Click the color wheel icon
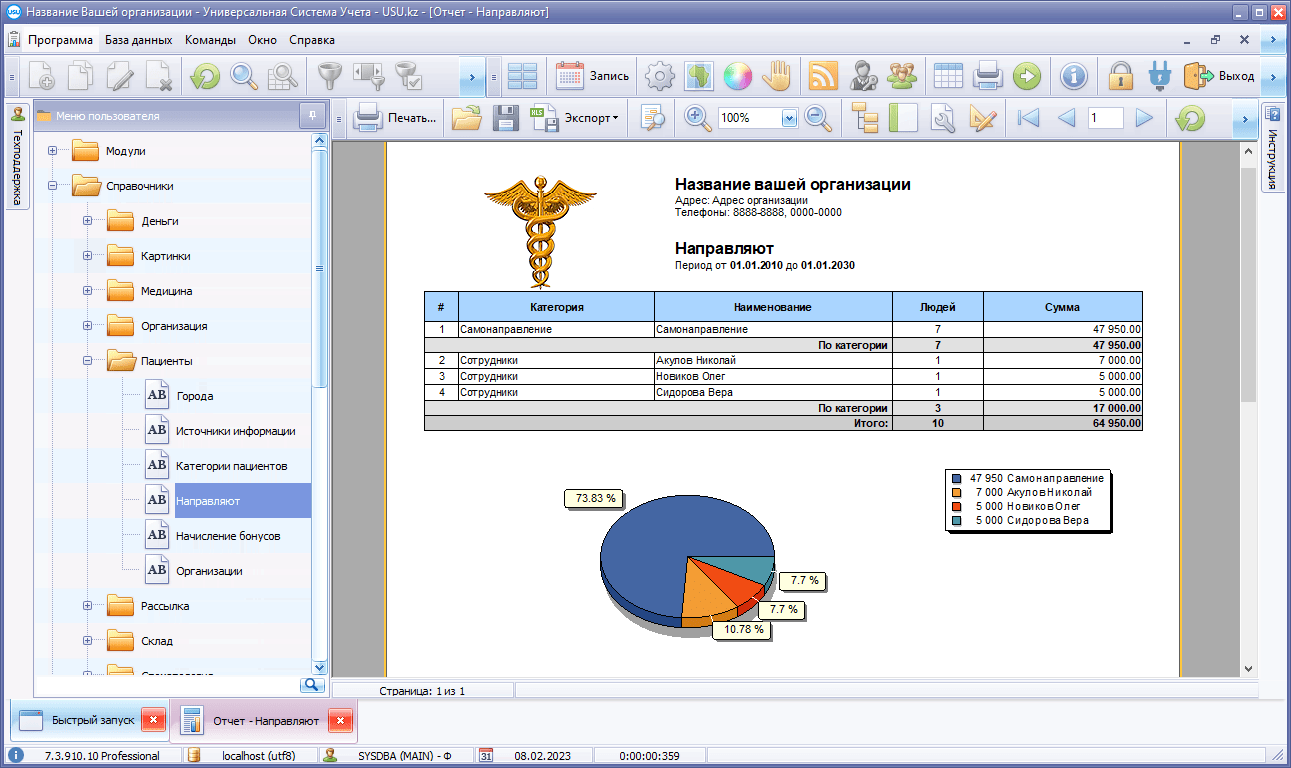This screenshot has height=768, width=1291. pos(737,76)
